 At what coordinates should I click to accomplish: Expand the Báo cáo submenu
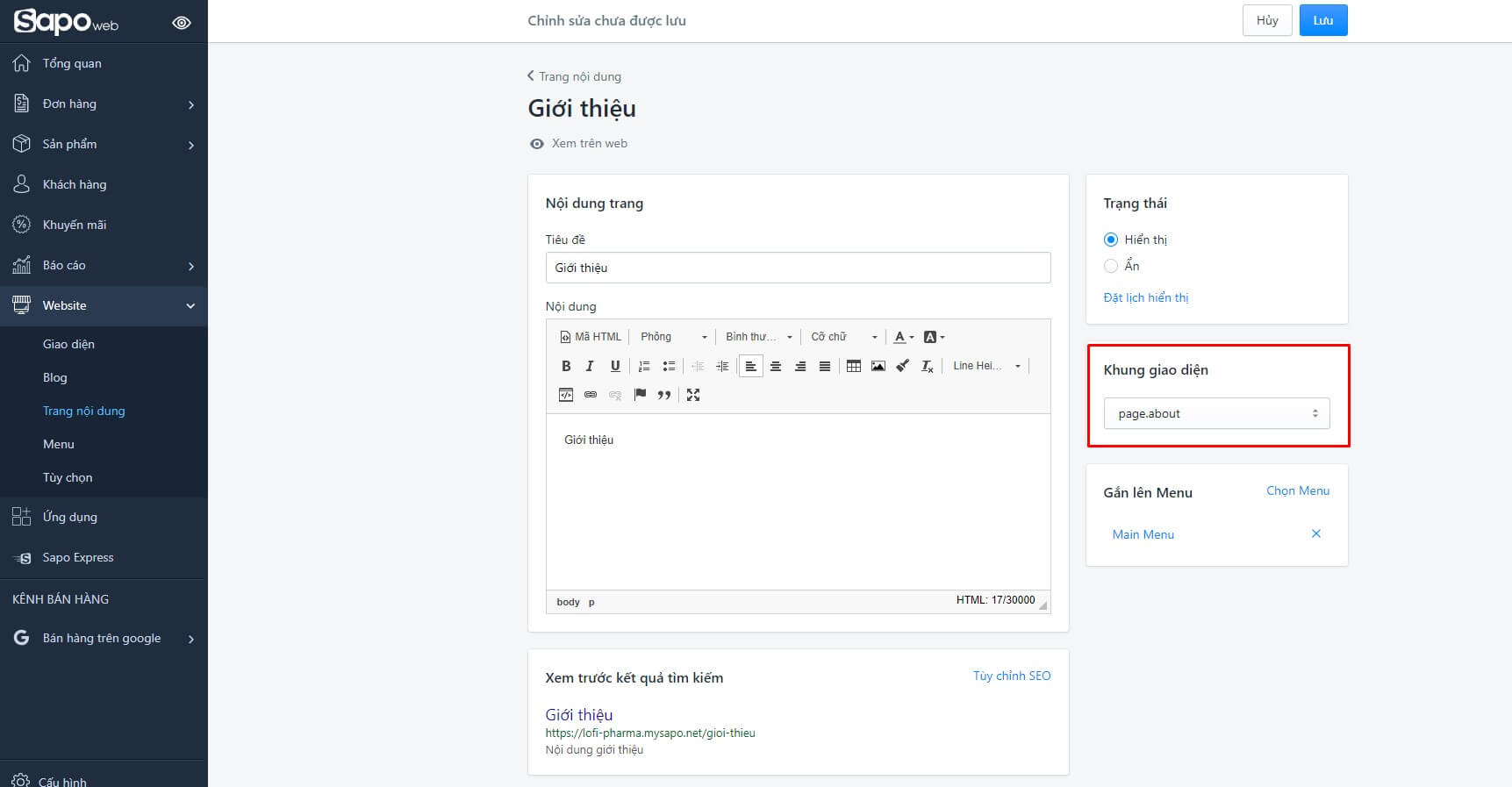[x=190, y=266]
